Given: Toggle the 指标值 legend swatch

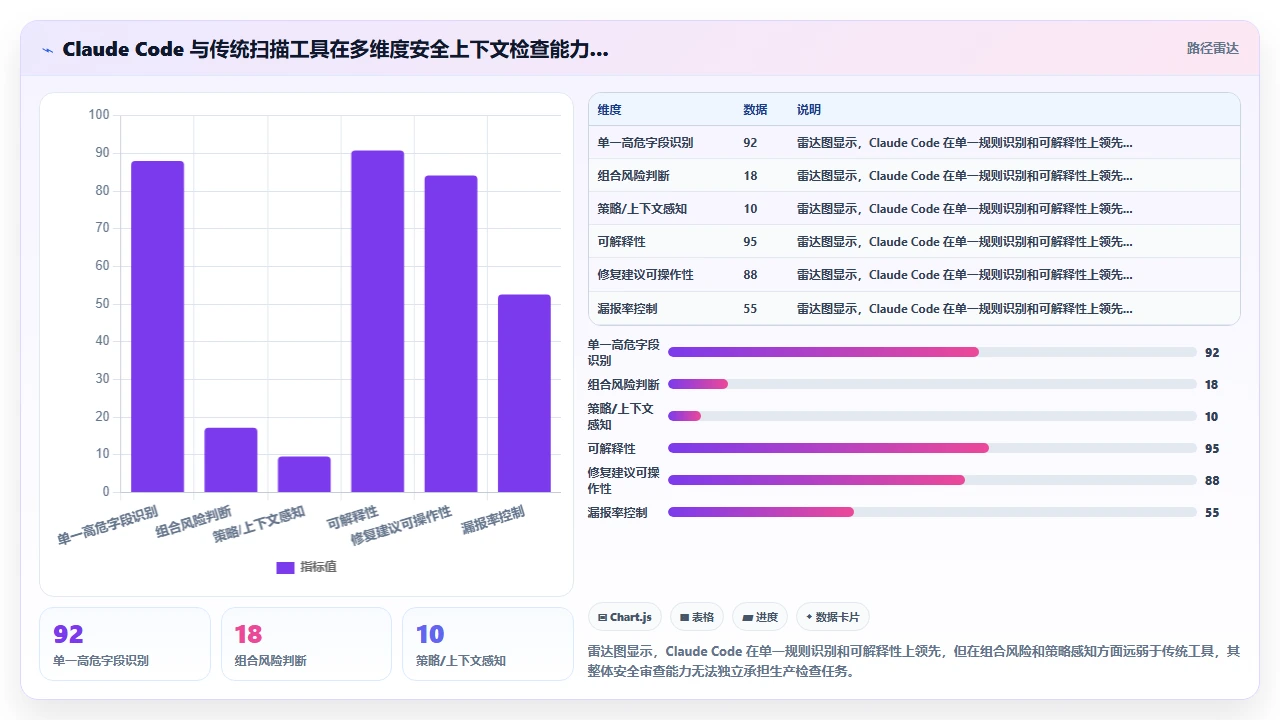Looking at the screenshot, I should pyautogui.click(x=285, y=567).
